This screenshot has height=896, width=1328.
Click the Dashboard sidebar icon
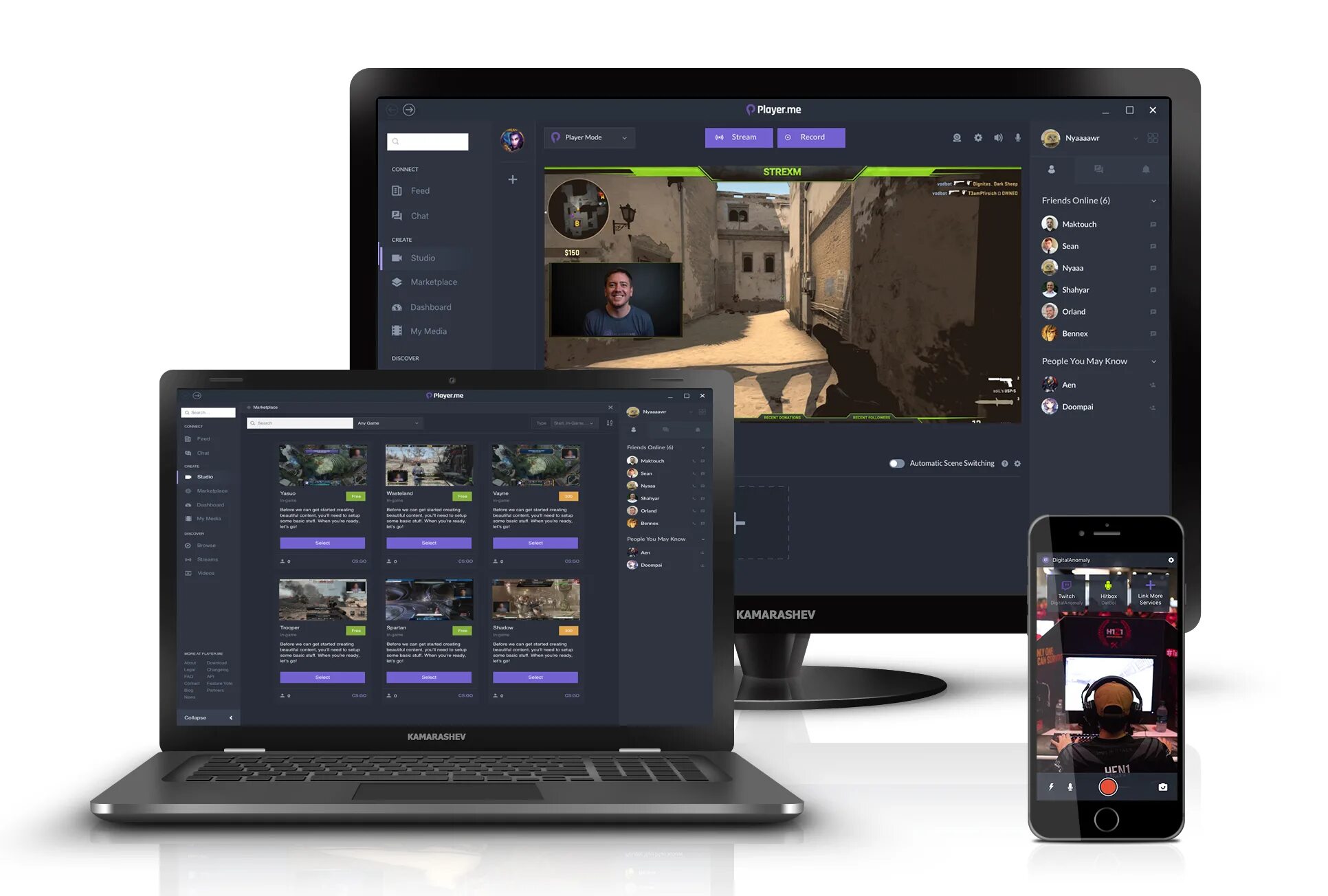(x=397, y=307)
